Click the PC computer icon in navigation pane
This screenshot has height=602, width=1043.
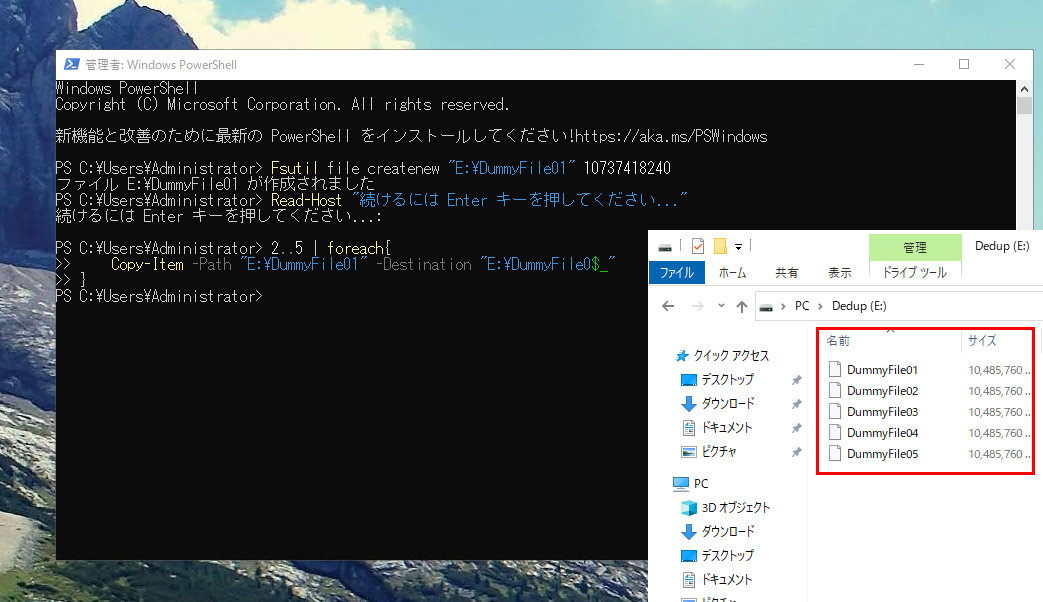[x=680, y=484]
